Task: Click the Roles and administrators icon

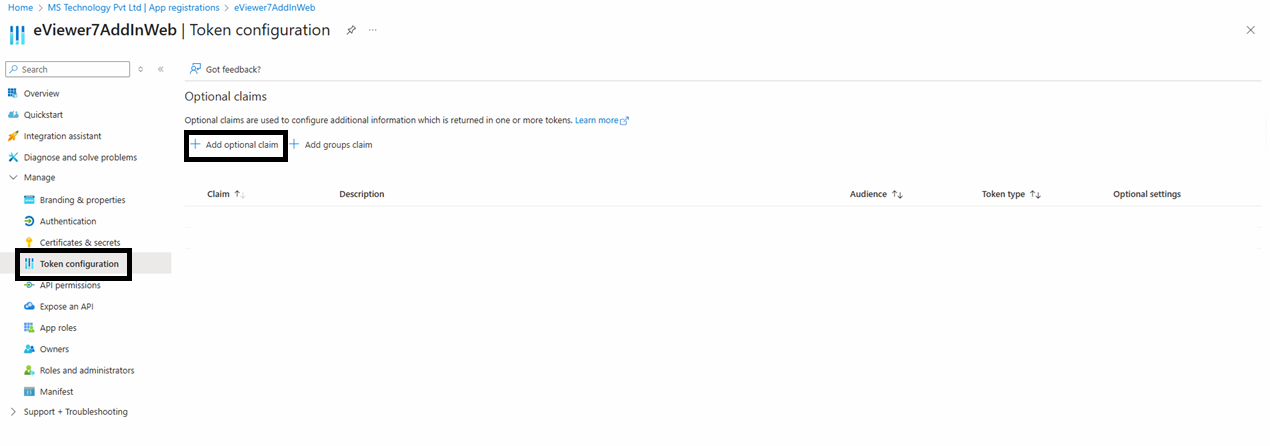Action: 29,370
